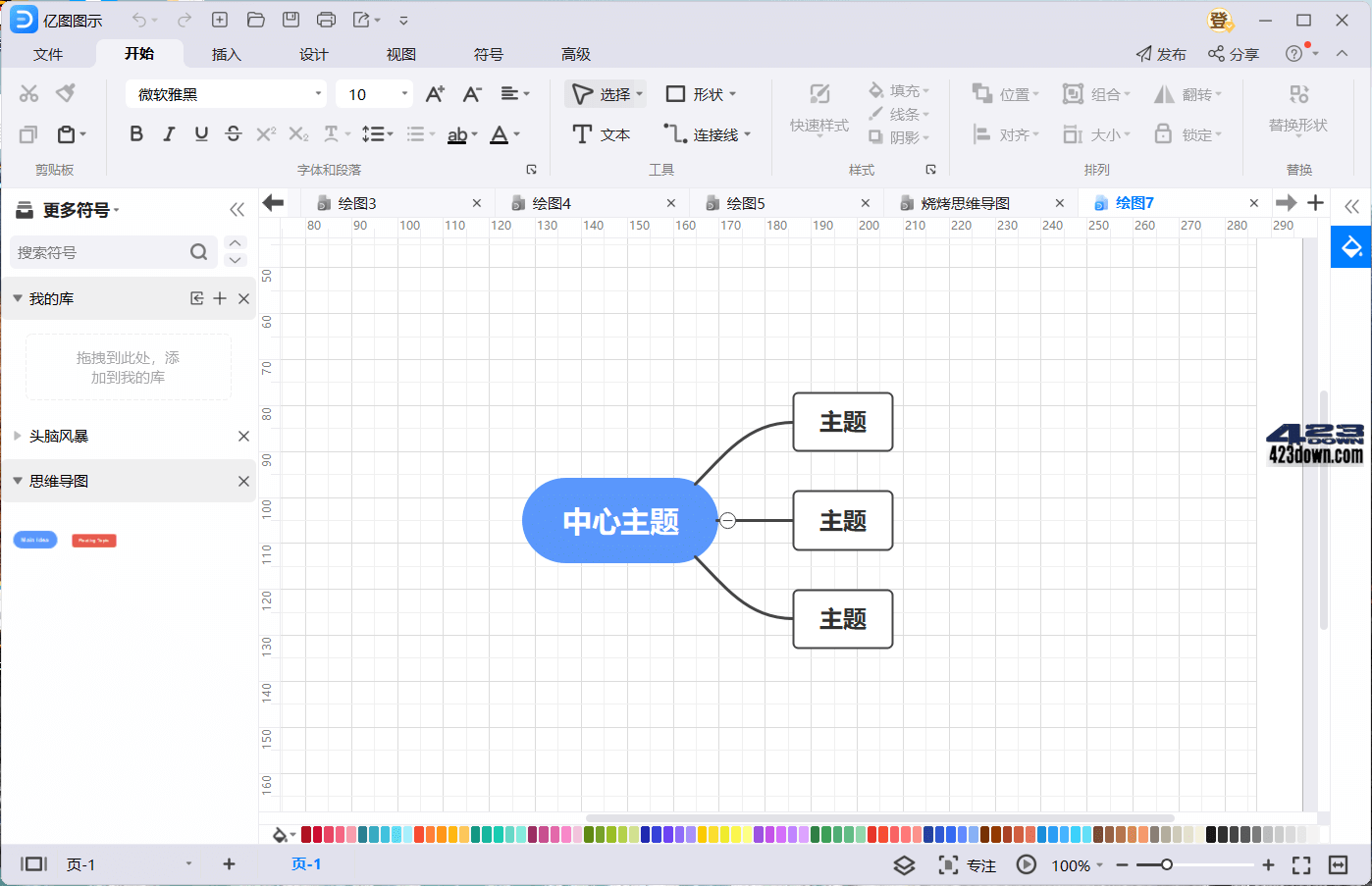
Task: Toggle Underline formatting
Action: point(201,133)
